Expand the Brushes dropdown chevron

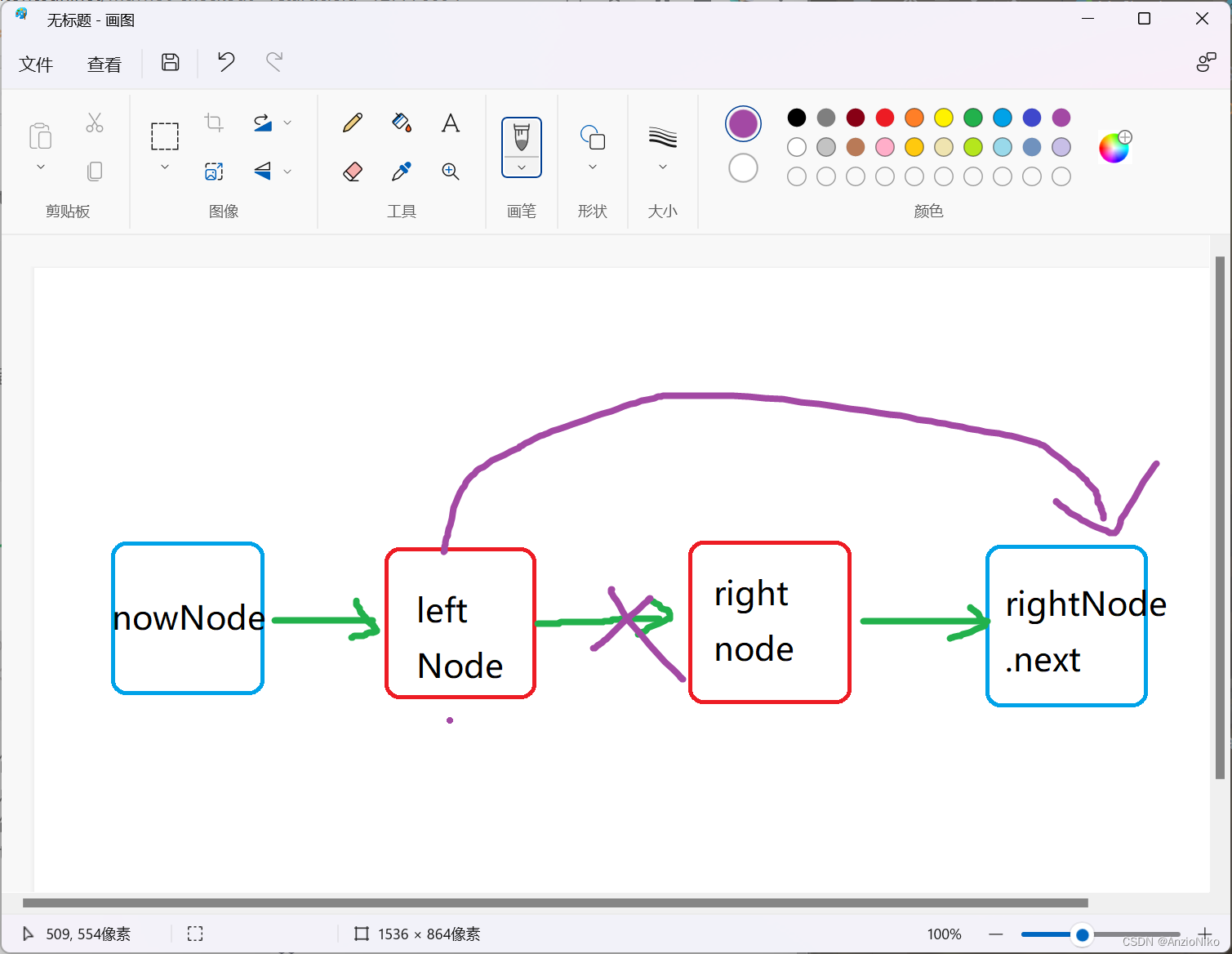(522, 167)
